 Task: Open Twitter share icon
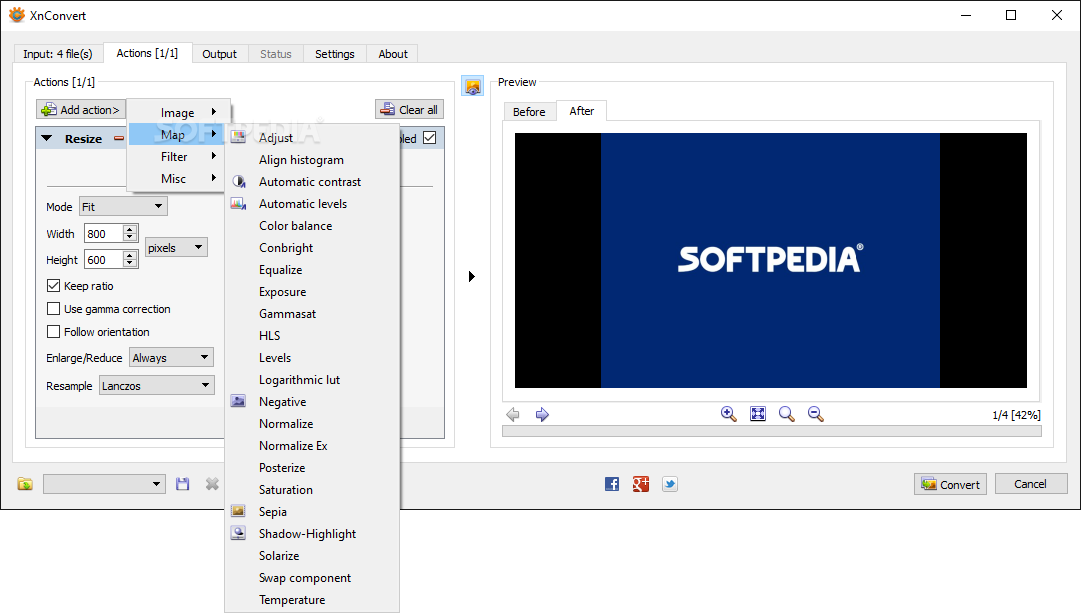[670, 484]
